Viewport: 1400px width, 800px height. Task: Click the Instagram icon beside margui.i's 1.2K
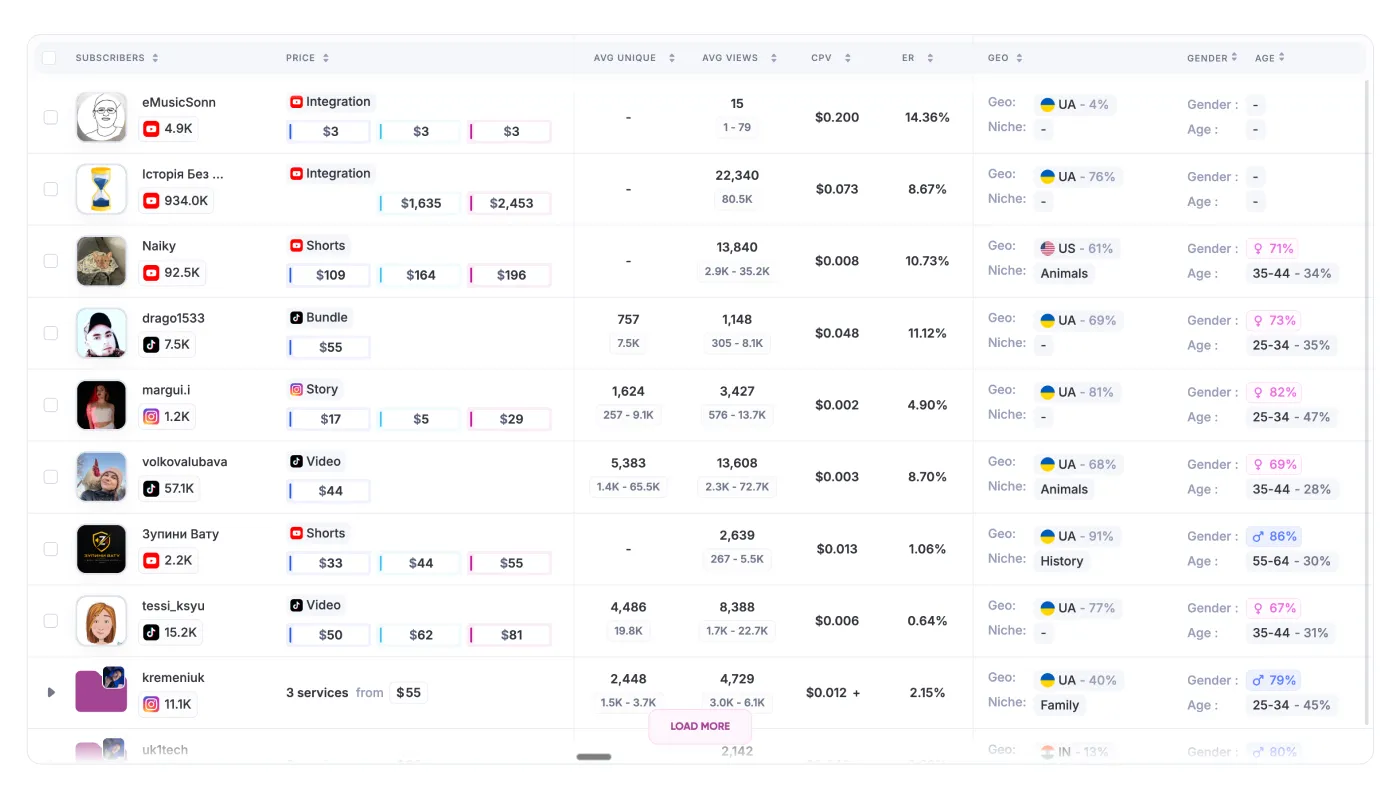click(151, 417)
